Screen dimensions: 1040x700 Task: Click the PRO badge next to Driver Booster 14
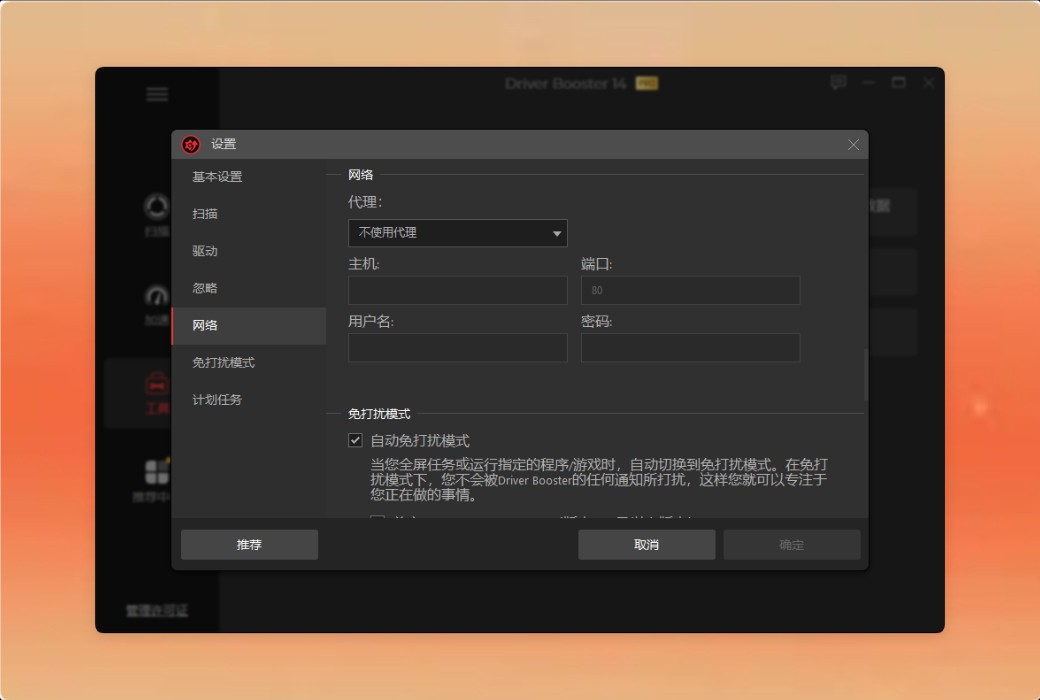point(647,84)
